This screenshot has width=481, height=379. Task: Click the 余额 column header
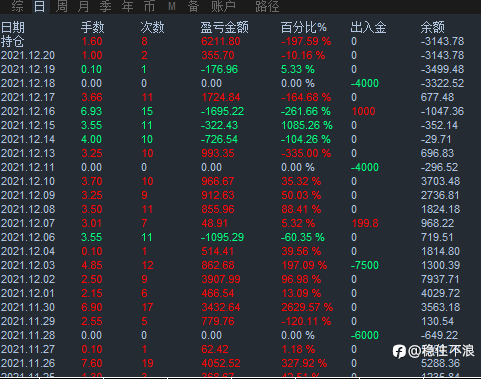point(433,27)
